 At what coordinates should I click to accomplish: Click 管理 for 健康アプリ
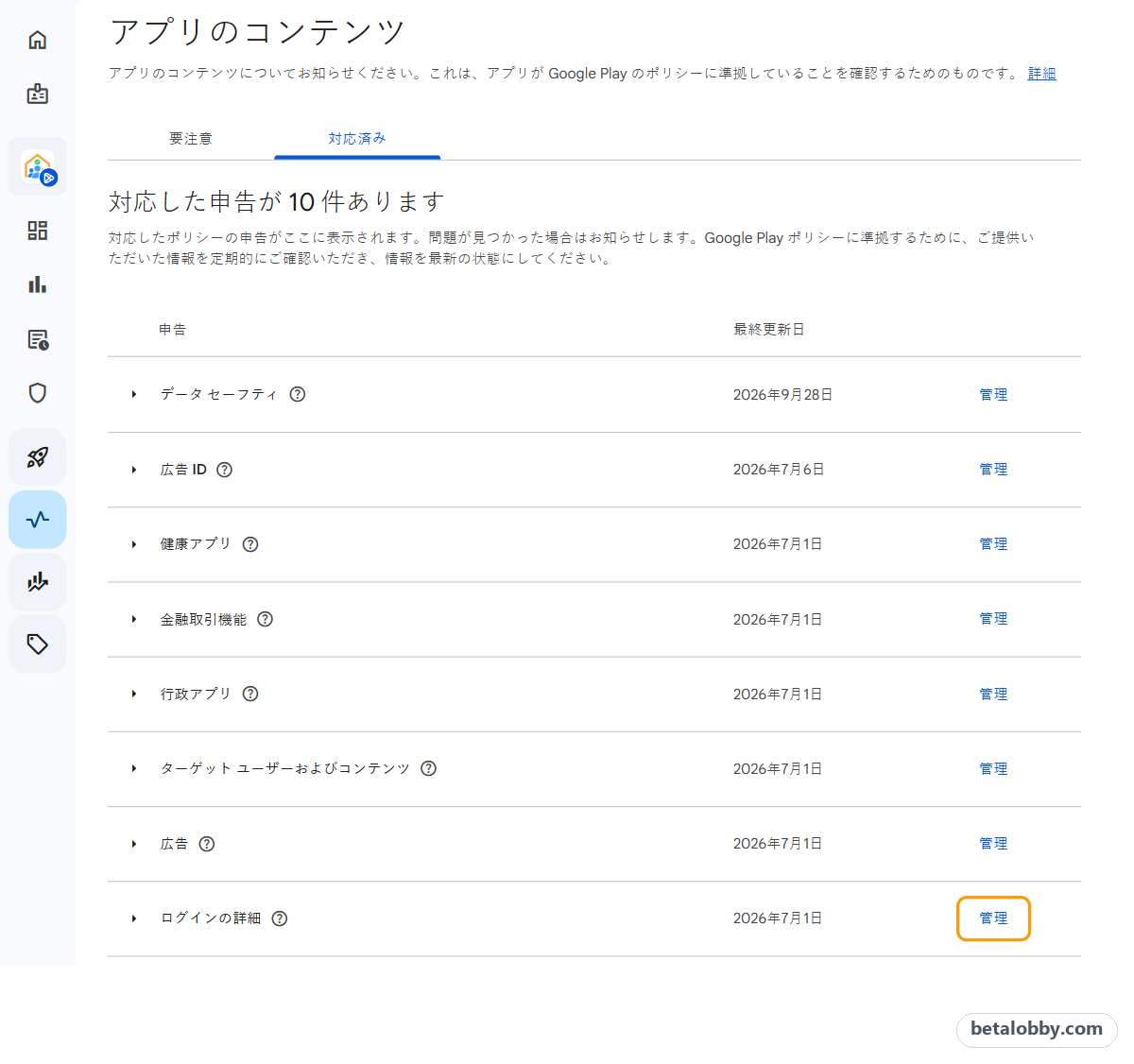click(x=993, y=544)
